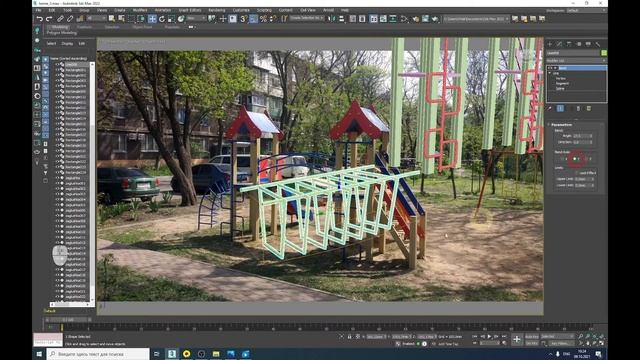Click the Upper Limit value field
640x360 pixels.
click(x=584, y=179)
